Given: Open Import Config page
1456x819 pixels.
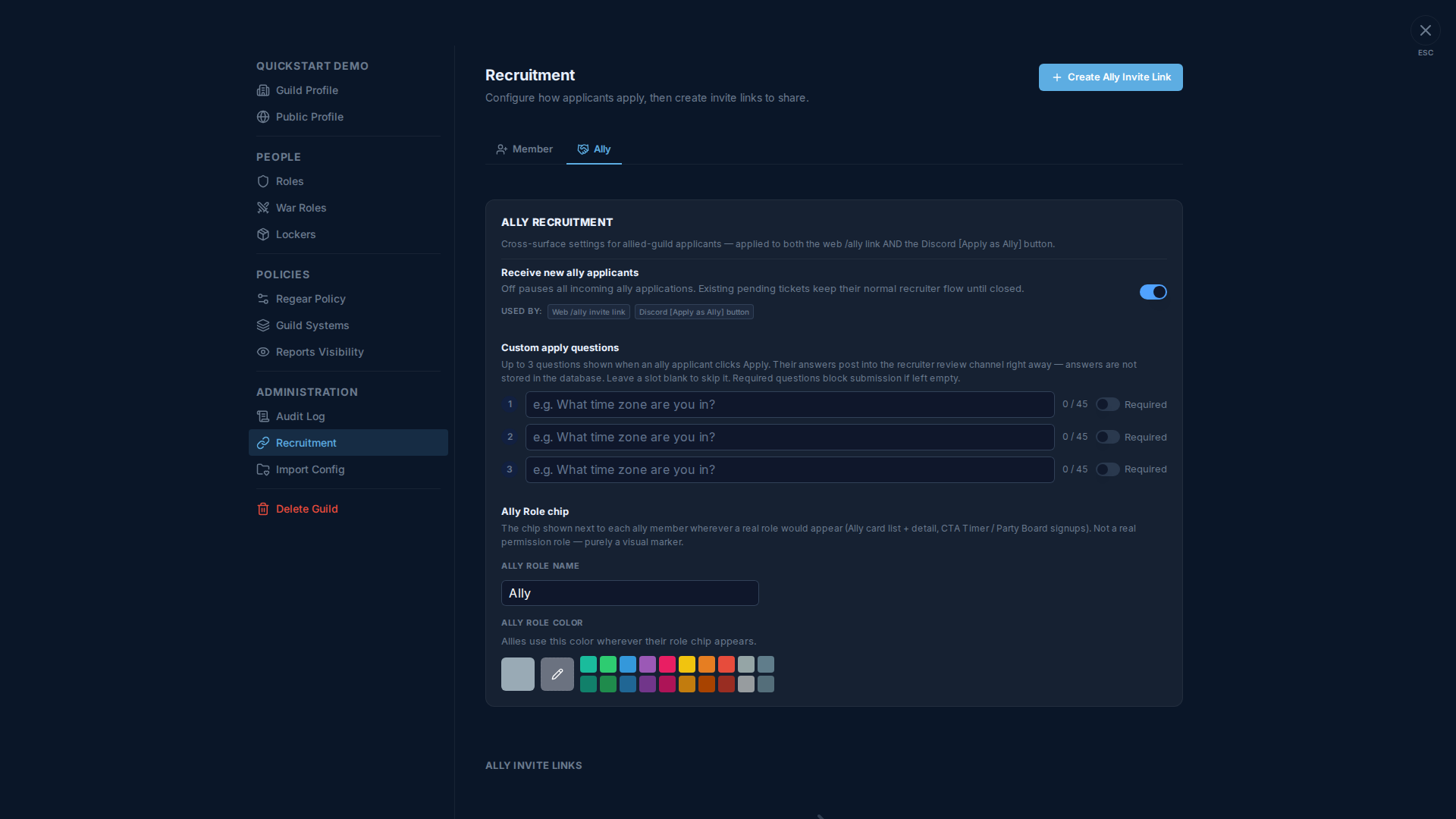Looking at the screenshot, I should pos(348,469).
